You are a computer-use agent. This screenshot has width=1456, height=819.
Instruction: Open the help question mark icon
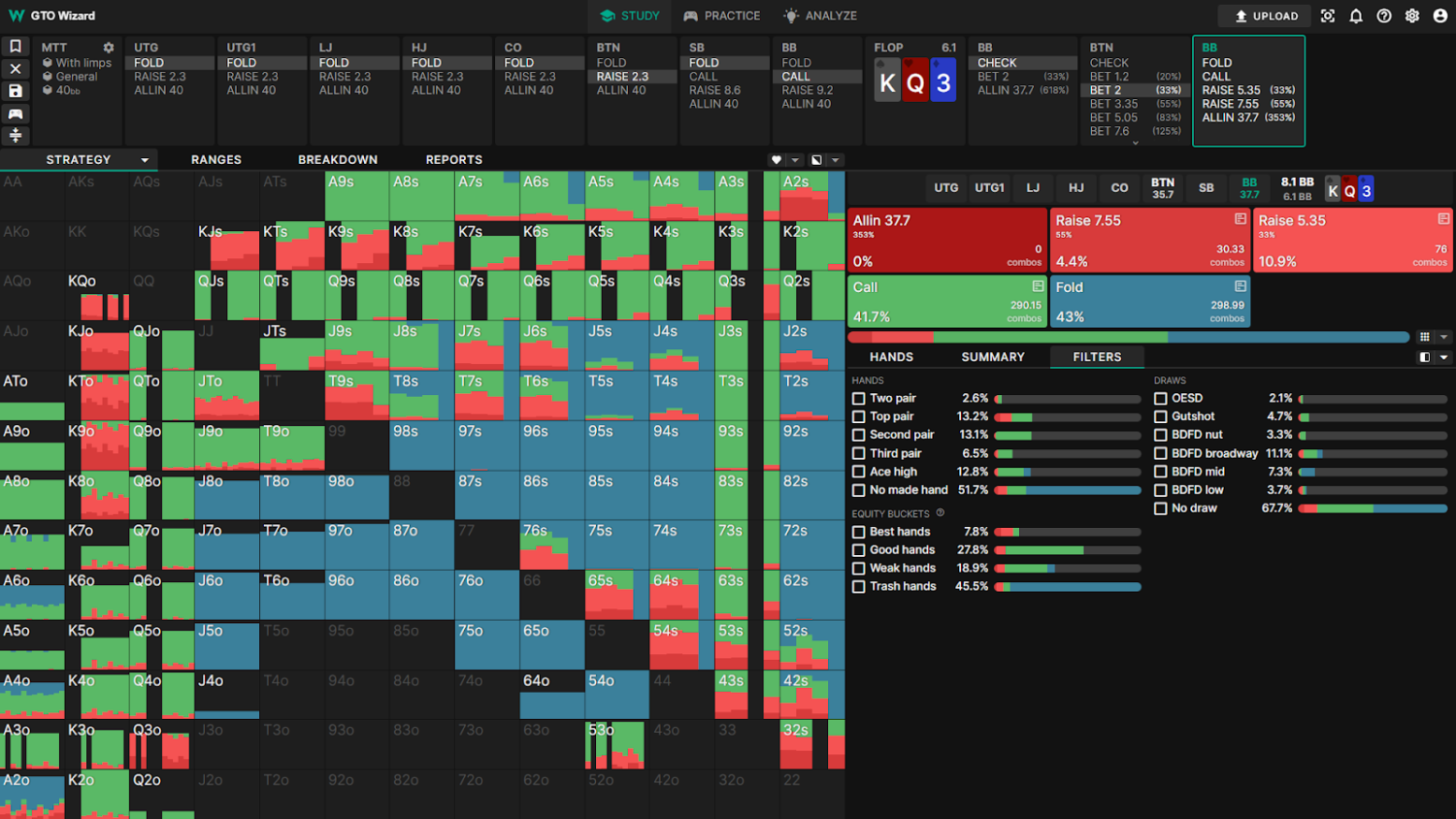click(x=1384, y=16)
